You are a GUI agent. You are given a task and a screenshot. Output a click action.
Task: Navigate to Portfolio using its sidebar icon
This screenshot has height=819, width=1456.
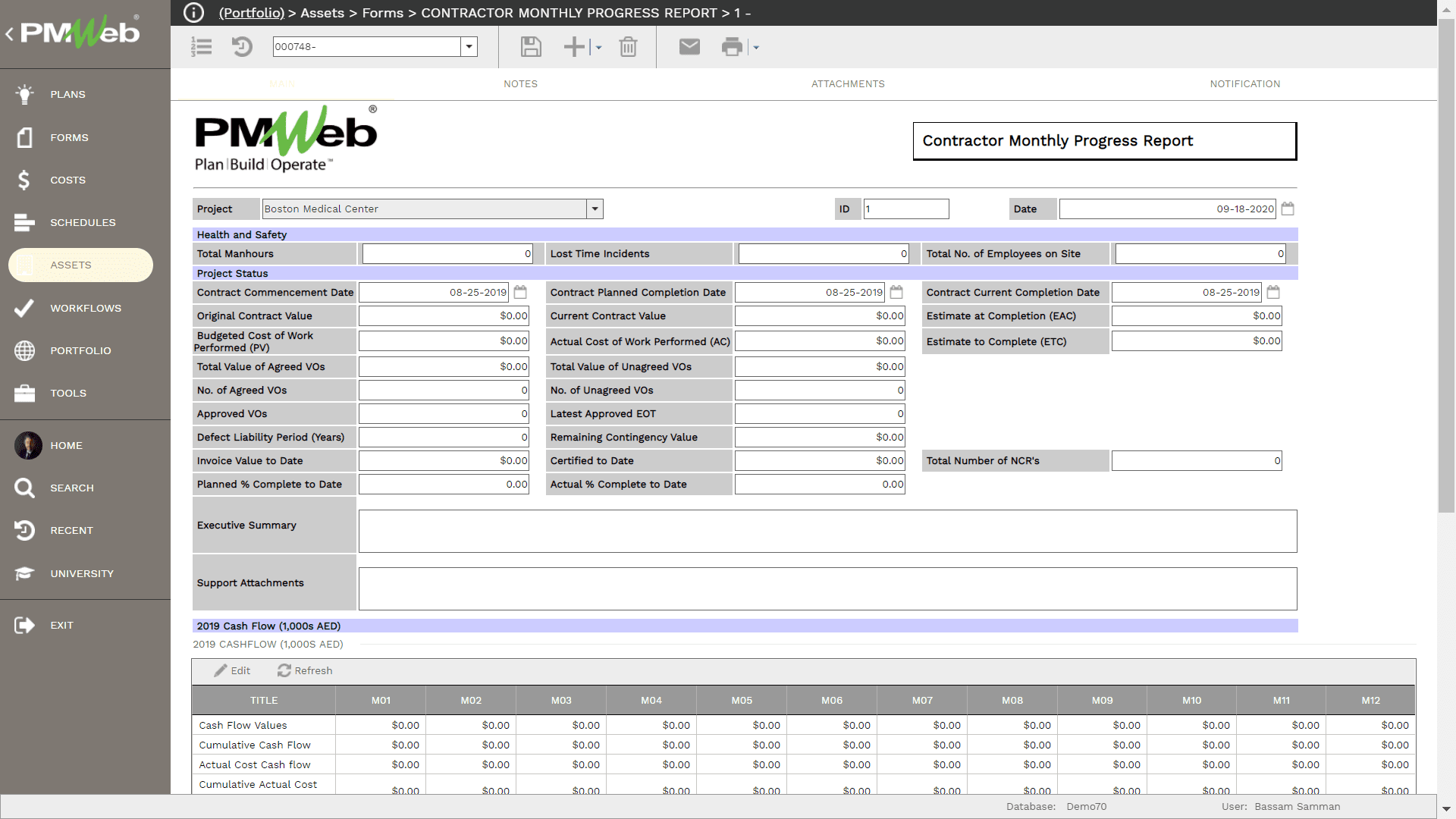(x=80, y=350)
